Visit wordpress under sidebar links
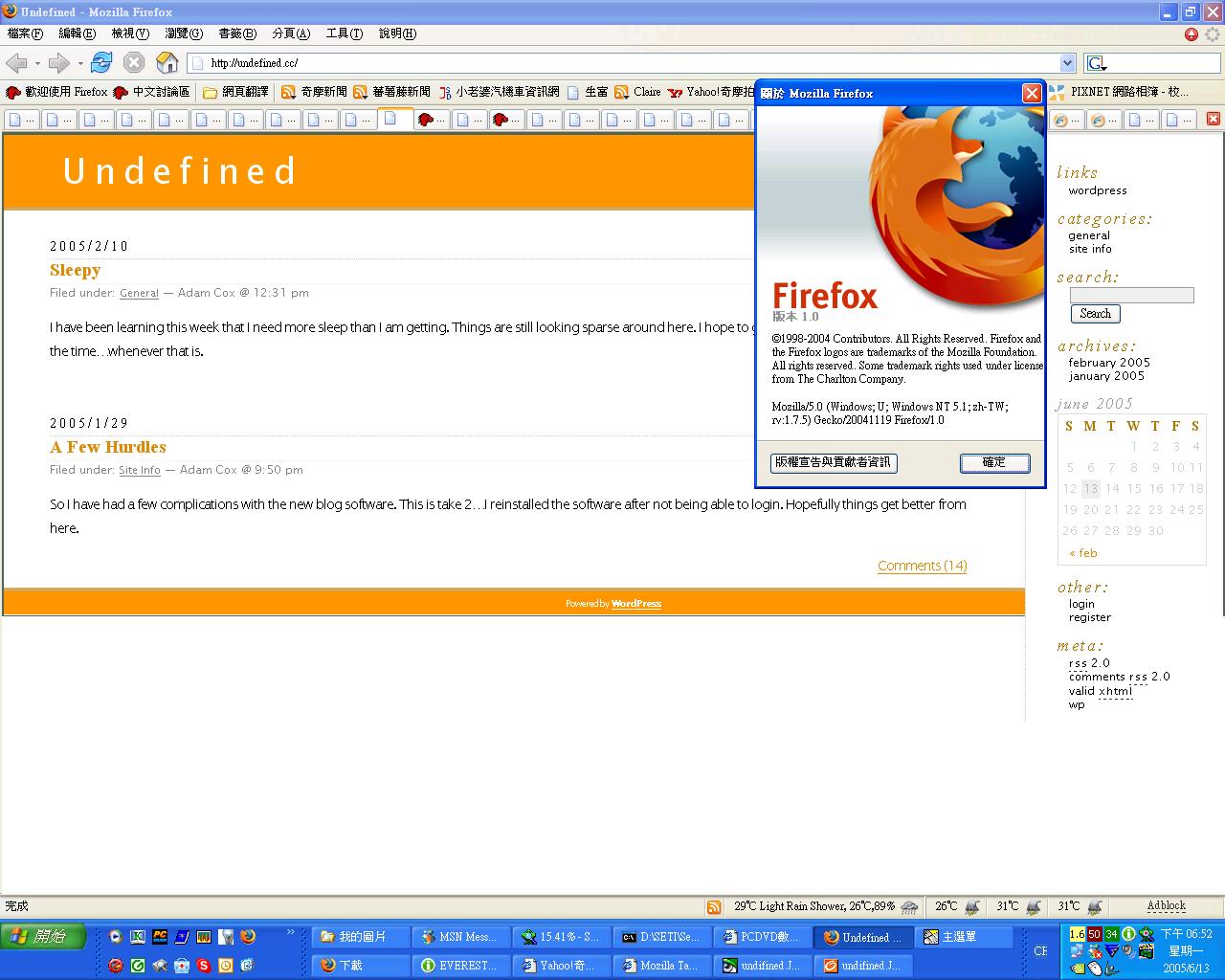 pos(1098,190)
